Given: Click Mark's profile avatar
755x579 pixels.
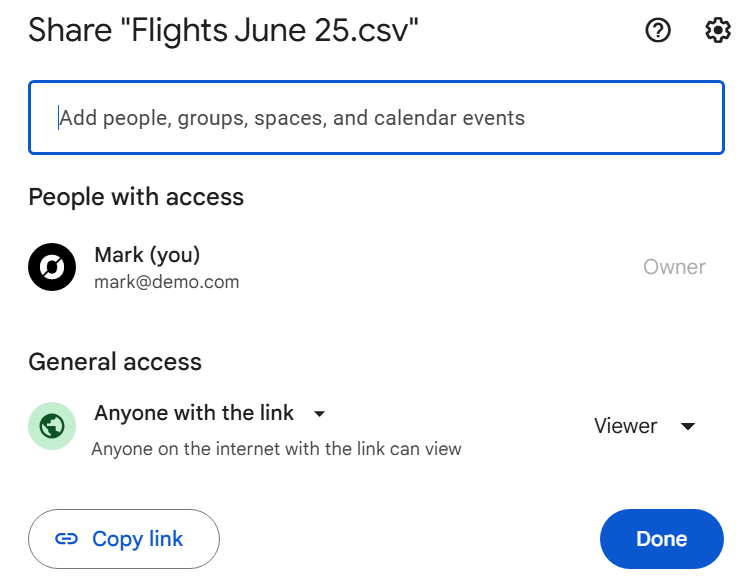Looking at the screenshot, I should pos(52,267).
